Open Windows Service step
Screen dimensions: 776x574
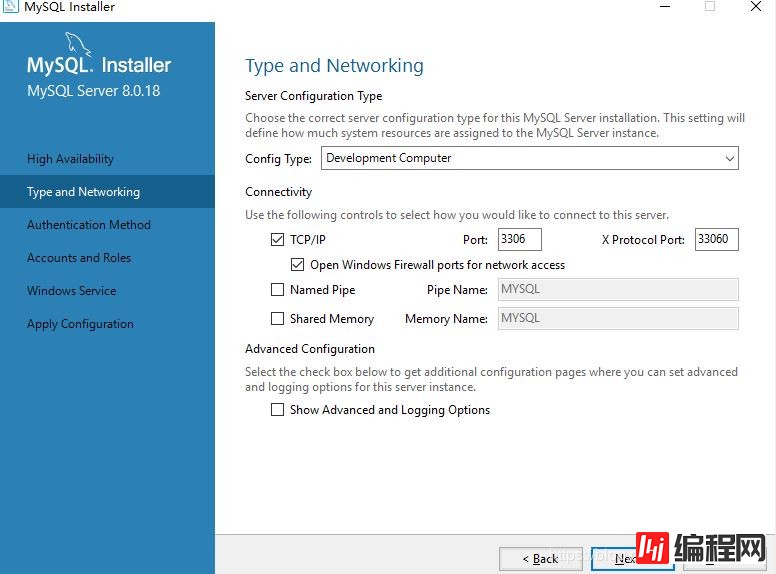point(71,290)
